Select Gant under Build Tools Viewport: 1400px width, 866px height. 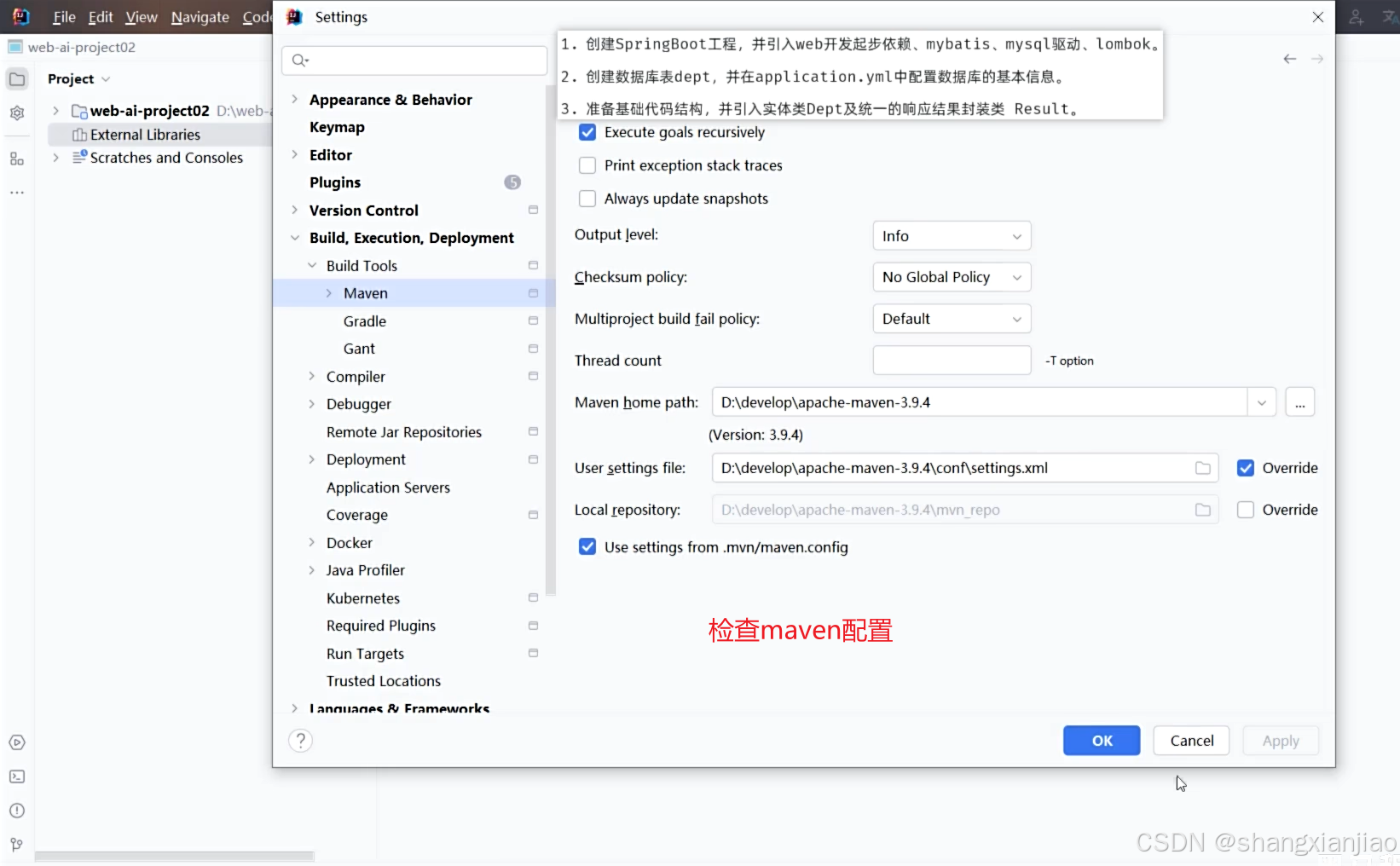[359, 349]
